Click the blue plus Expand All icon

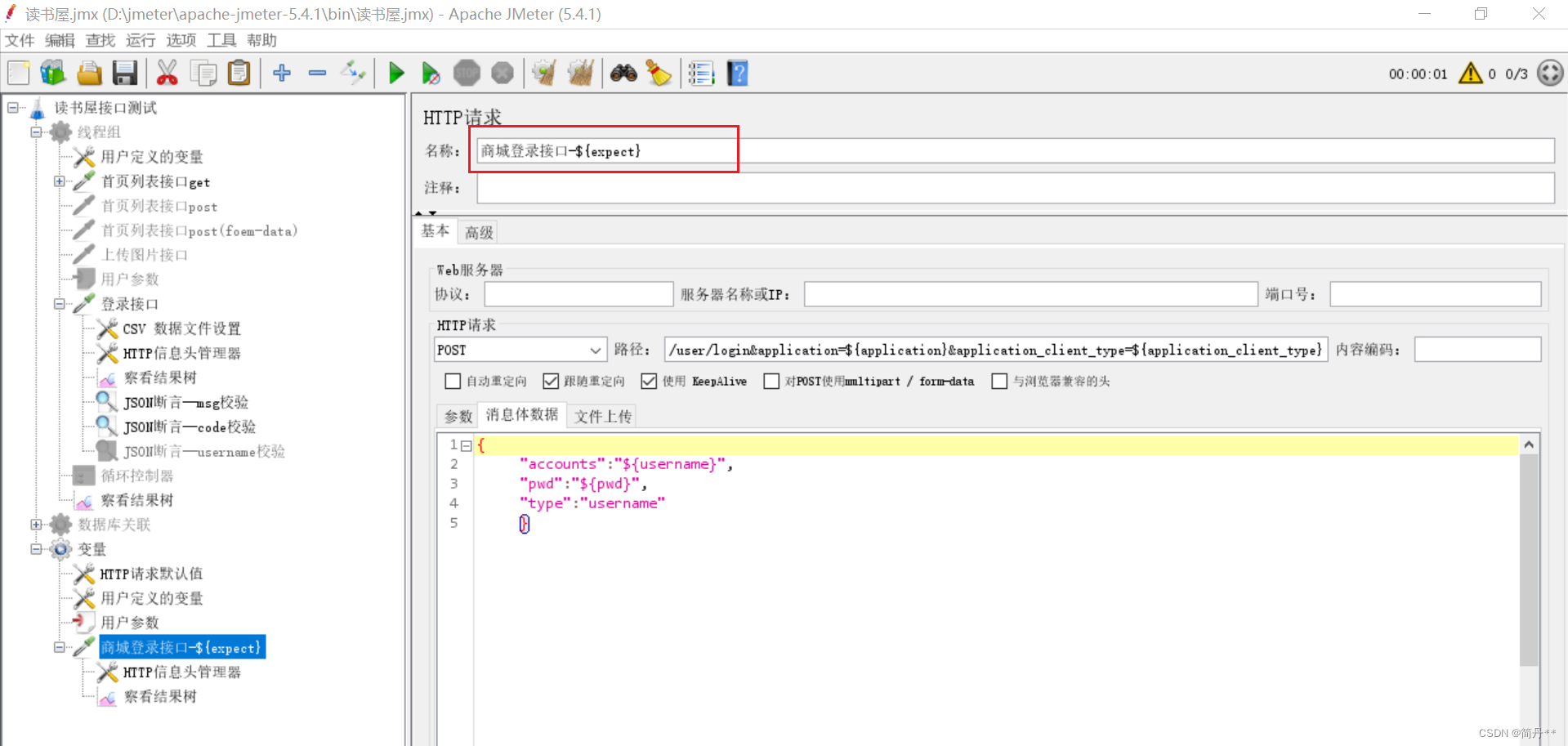pos(282,74)
